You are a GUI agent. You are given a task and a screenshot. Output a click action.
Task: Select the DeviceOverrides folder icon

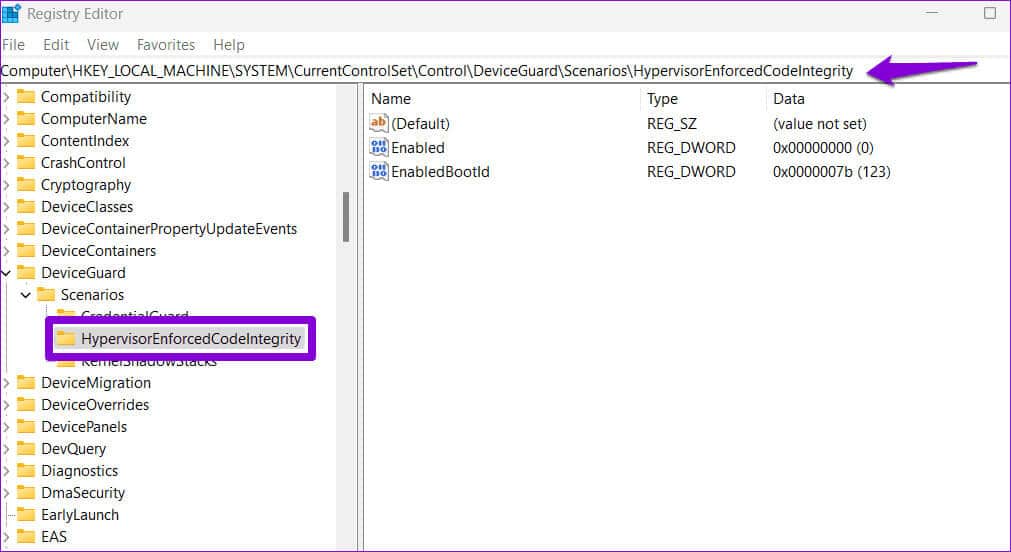(x=26, y=405)
